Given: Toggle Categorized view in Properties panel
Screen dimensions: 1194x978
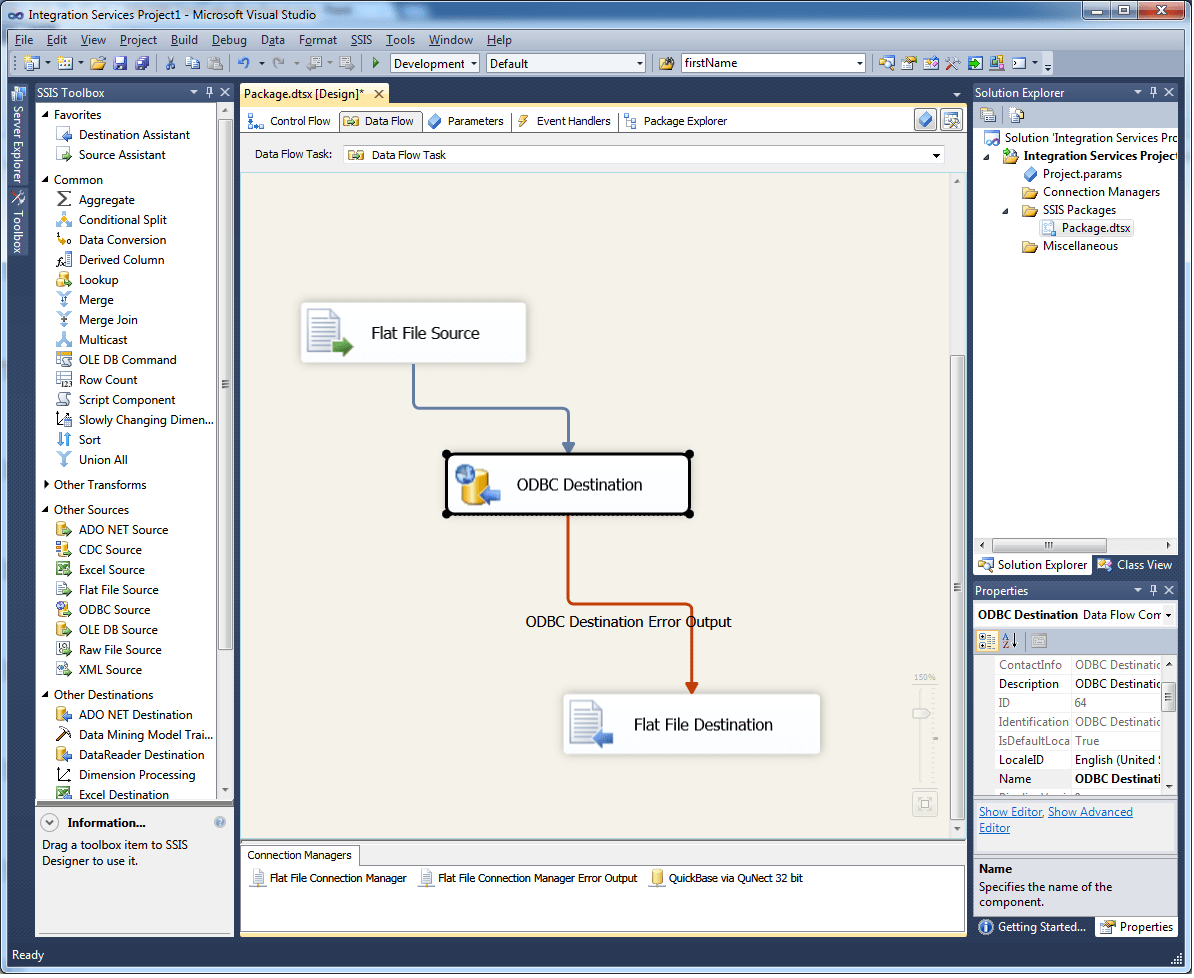Looking at the screenshot, I should point(987,641).
